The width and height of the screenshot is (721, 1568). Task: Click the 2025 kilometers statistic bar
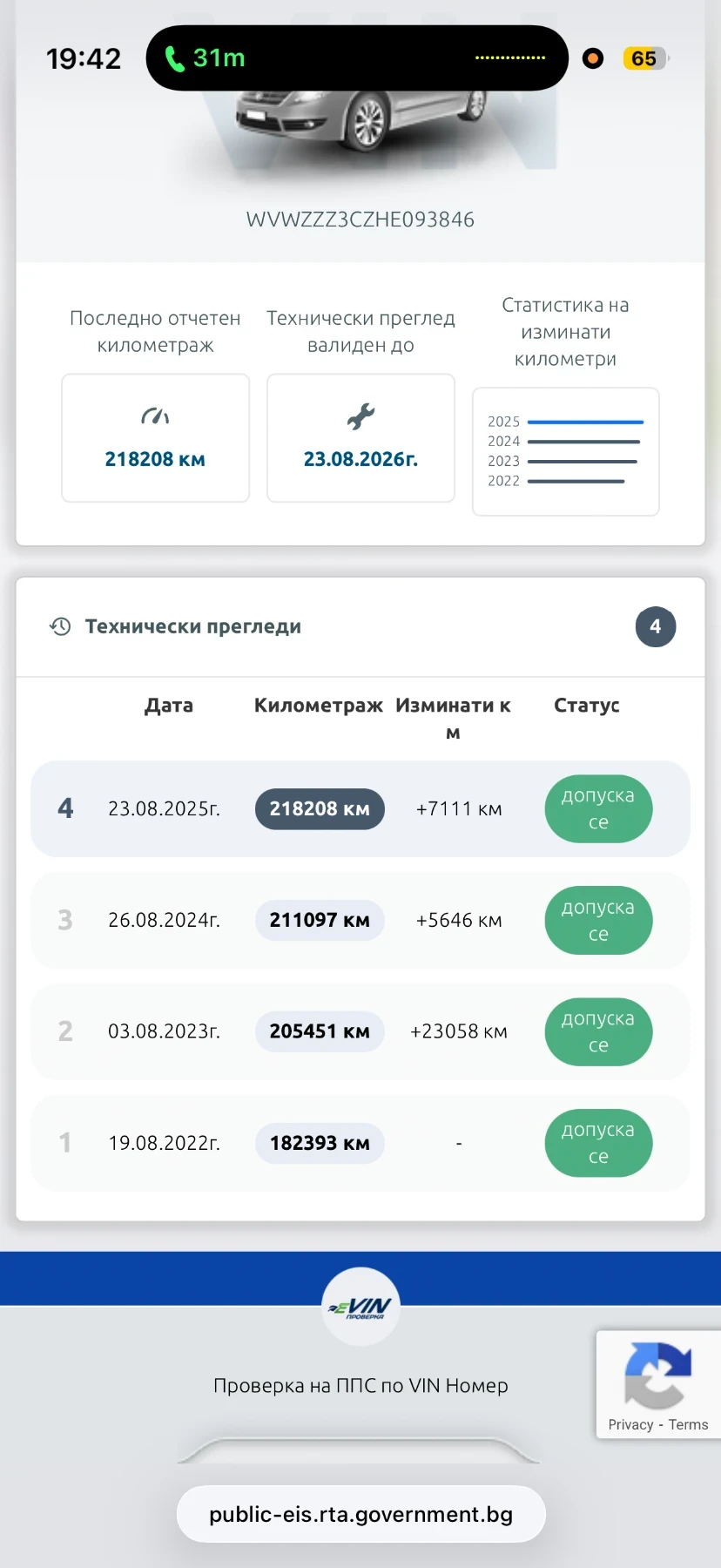pos(585,422)
